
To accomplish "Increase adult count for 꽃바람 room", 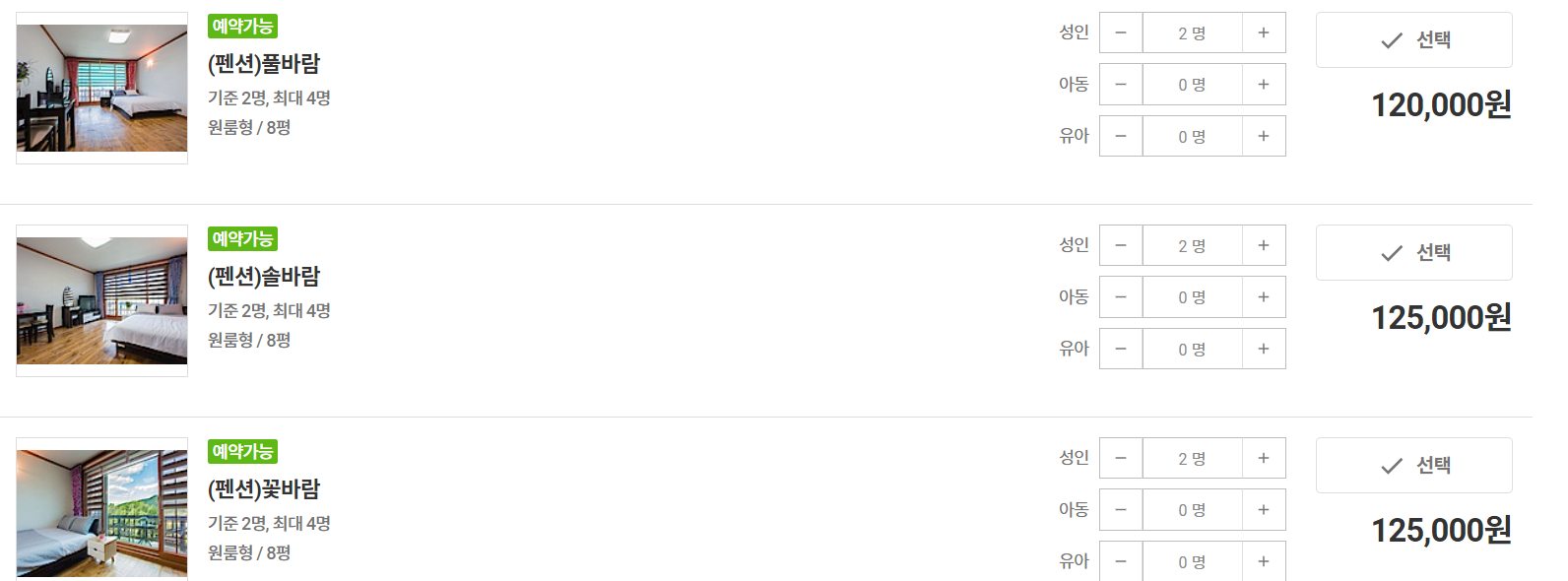I will click(x=1264, y=458).
